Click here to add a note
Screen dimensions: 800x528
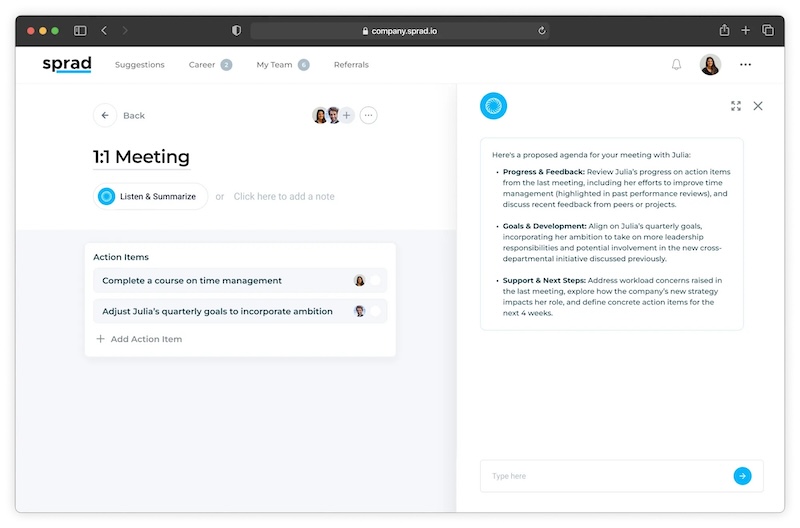click(x=284, y=196)
